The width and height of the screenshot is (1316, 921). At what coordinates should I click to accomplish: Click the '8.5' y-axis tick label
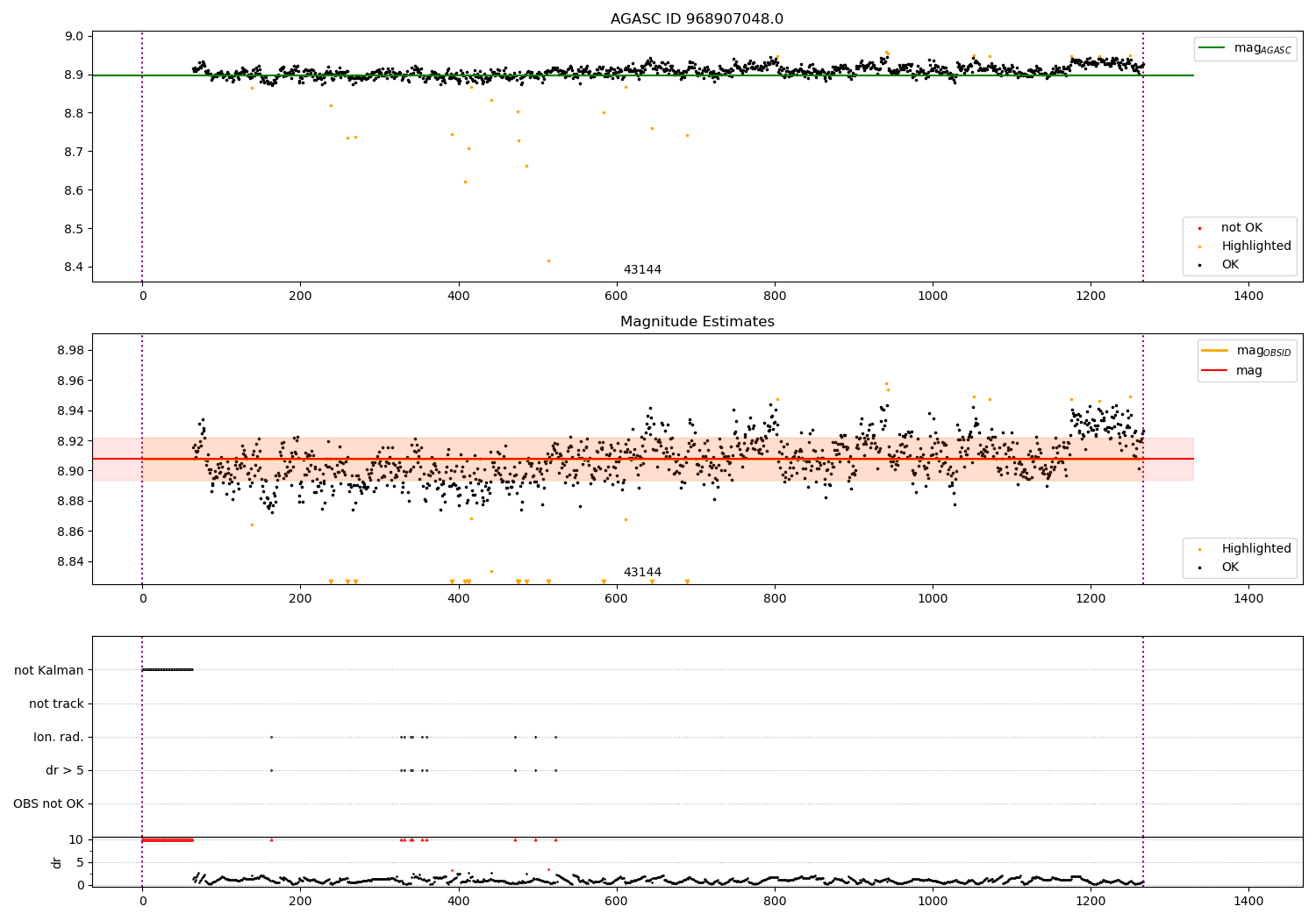pos(75,229)
